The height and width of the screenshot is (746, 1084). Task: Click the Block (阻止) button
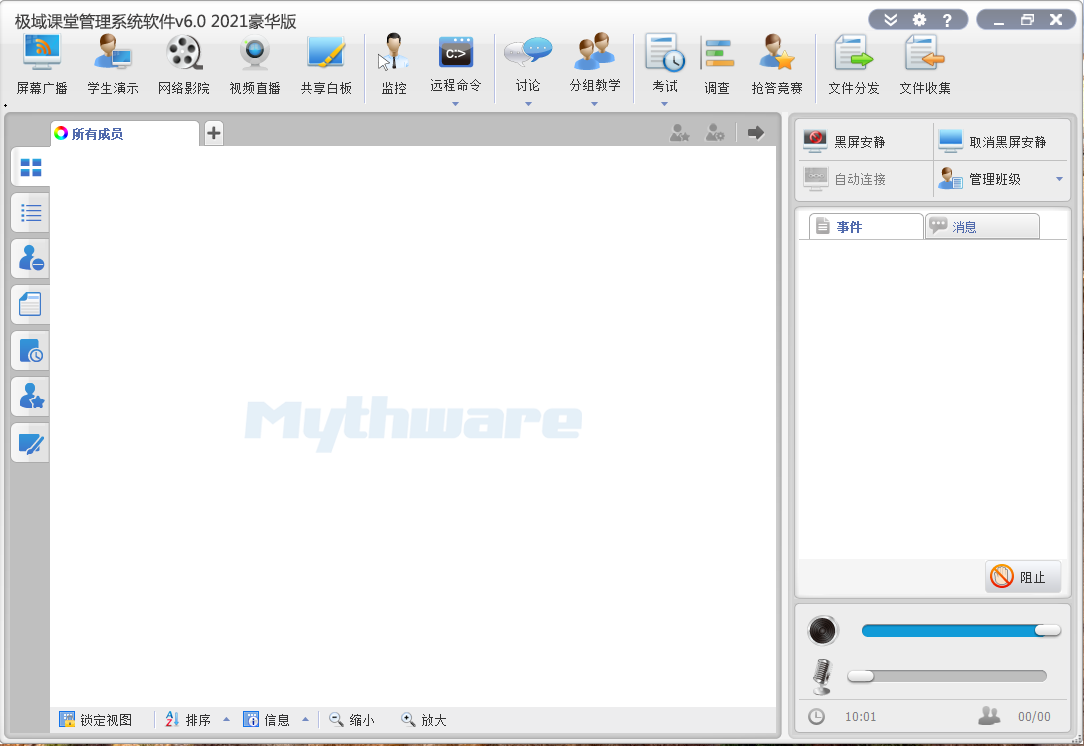[1022, 577]
